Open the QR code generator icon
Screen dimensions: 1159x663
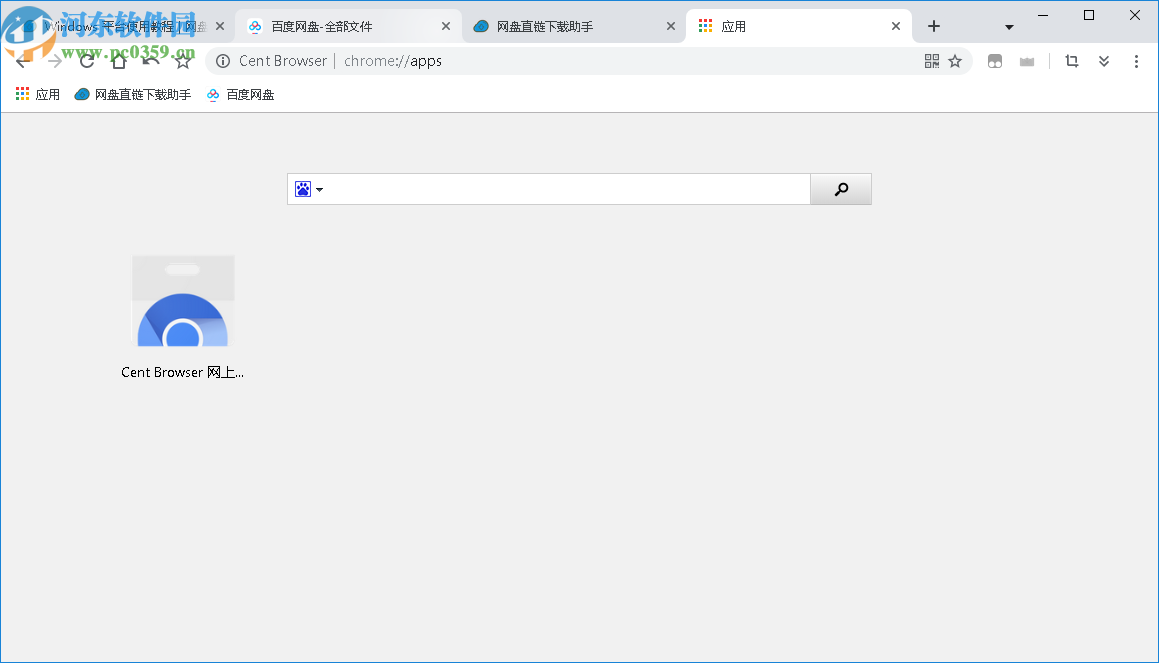930,61
